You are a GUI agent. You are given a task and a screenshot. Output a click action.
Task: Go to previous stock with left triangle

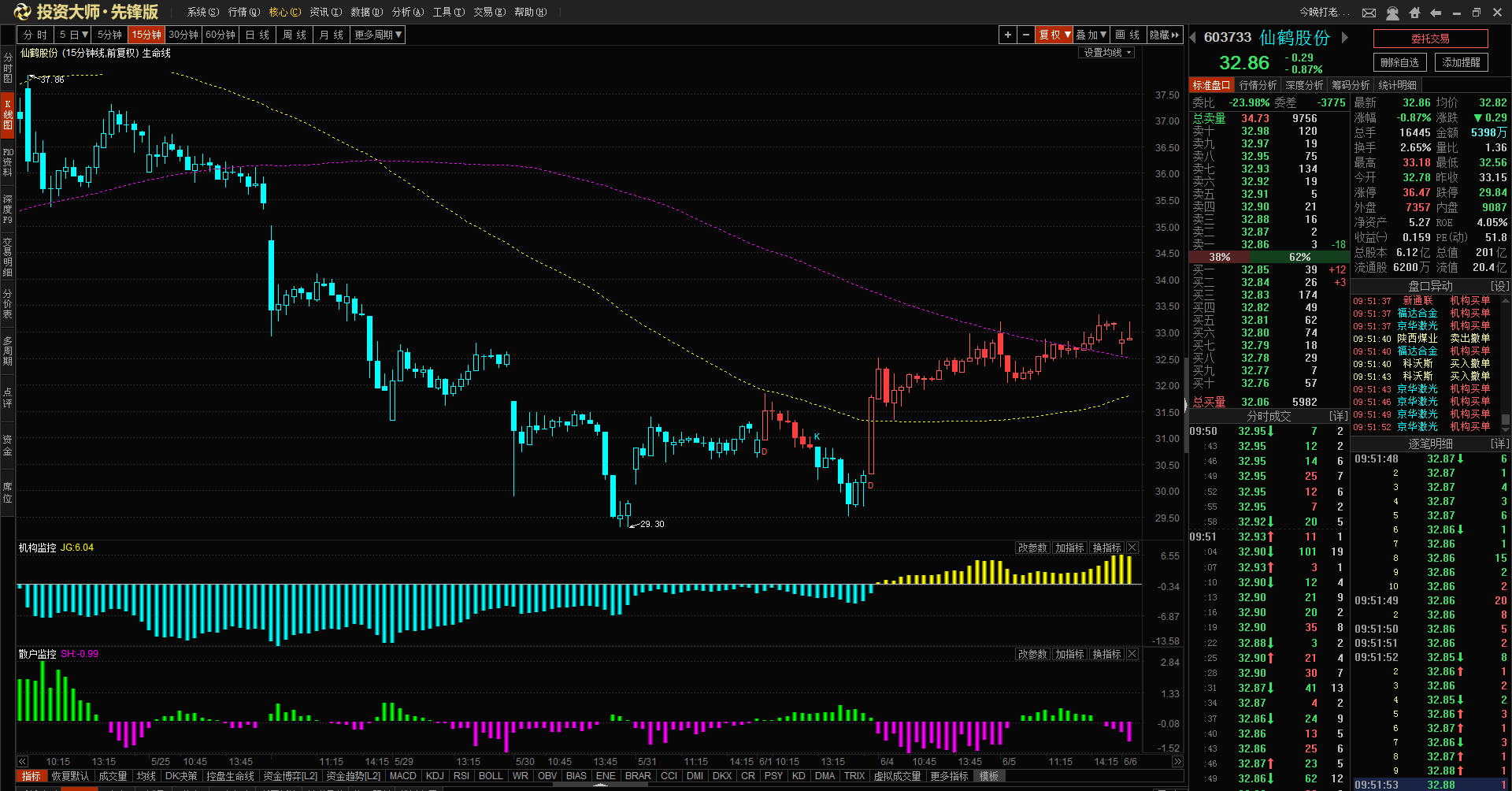tap(1192, 37)
